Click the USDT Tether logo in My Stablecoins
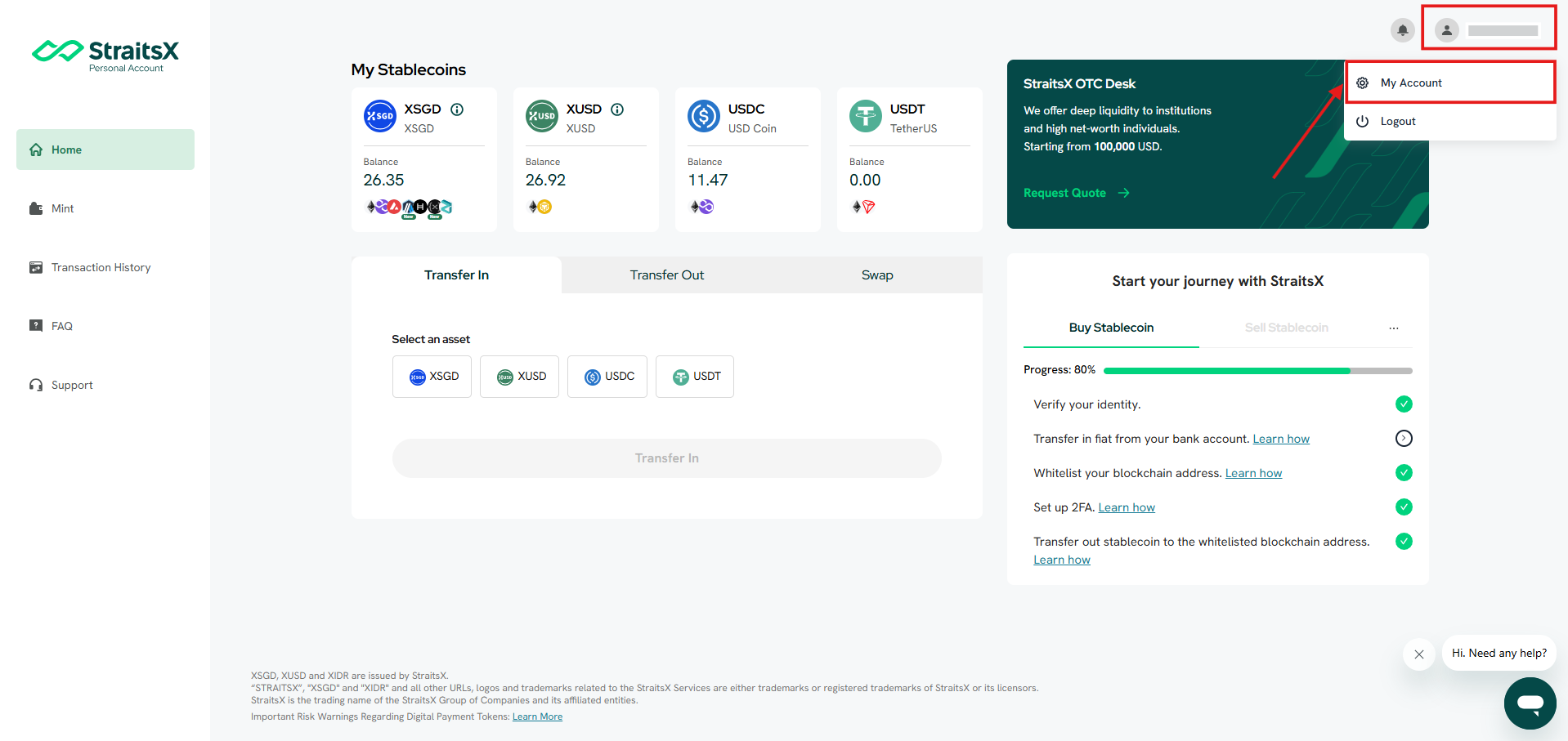 click(x=866, y=116)
